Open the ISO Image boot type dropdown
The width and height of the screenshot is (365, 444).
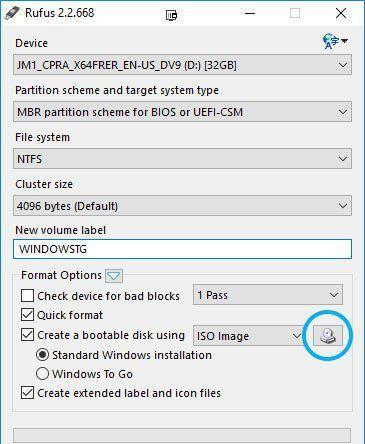pos(248,336)
